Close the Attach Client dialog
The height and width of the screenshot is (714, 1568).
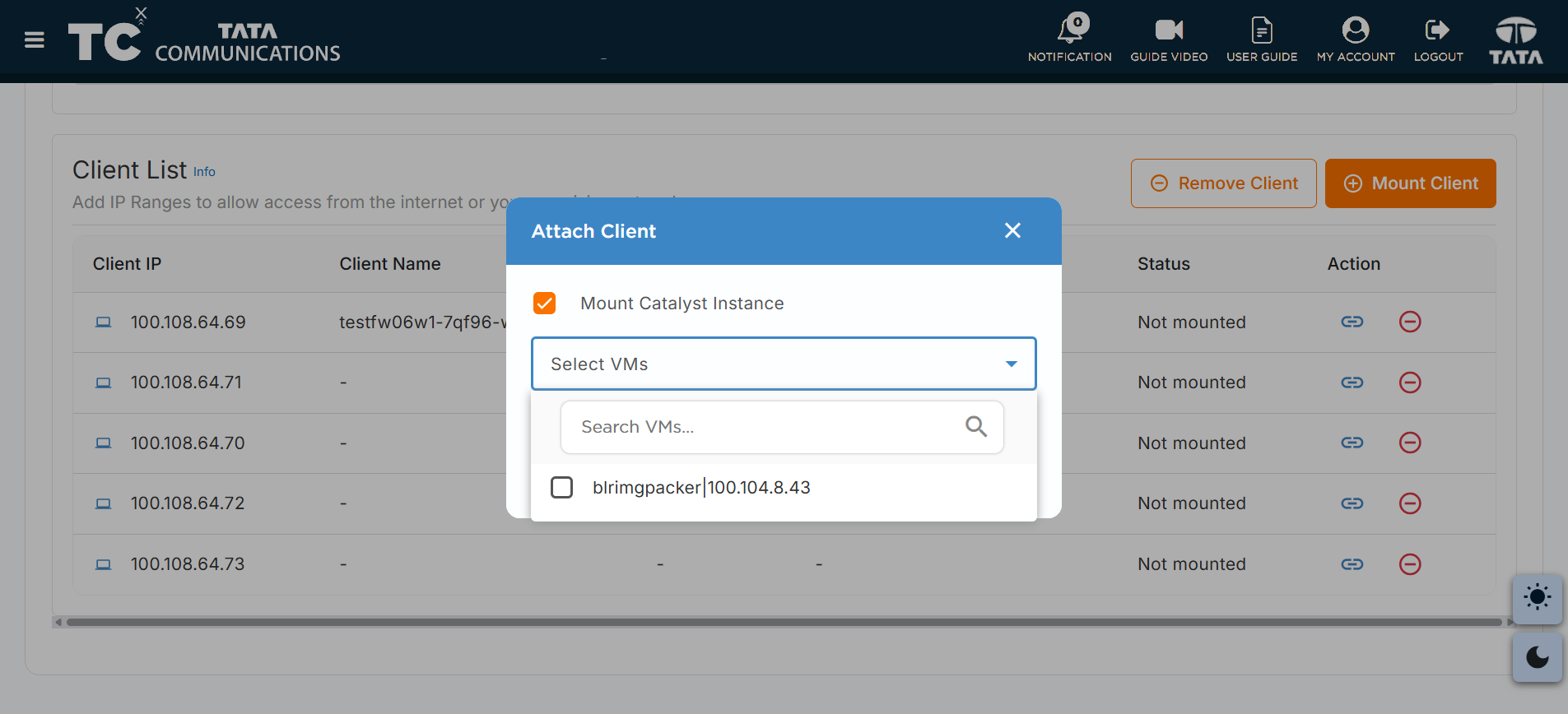[1012, 230]
